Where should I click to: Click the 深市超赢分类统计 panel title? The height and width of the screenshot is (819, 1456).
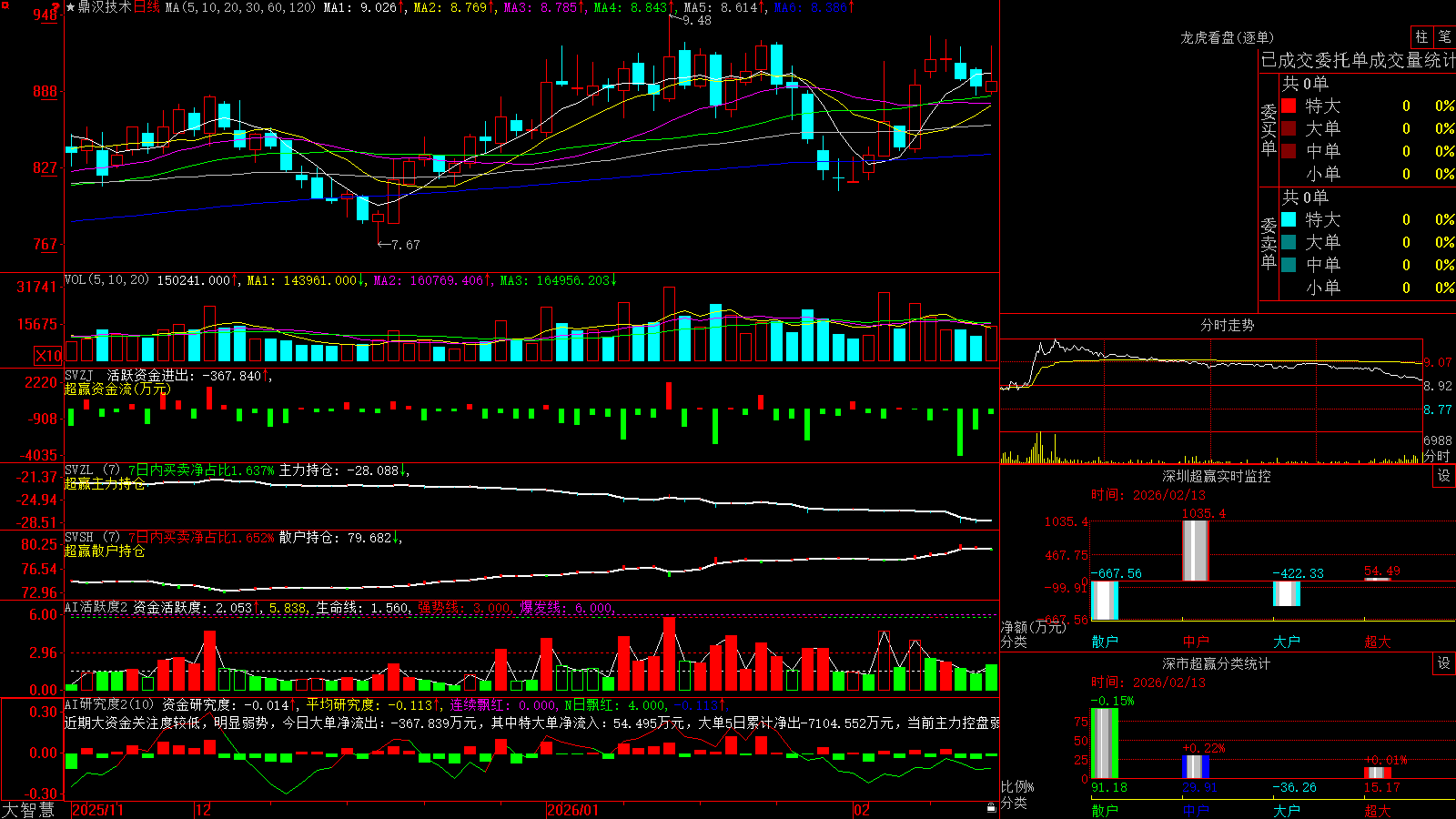pos(1217,663)
